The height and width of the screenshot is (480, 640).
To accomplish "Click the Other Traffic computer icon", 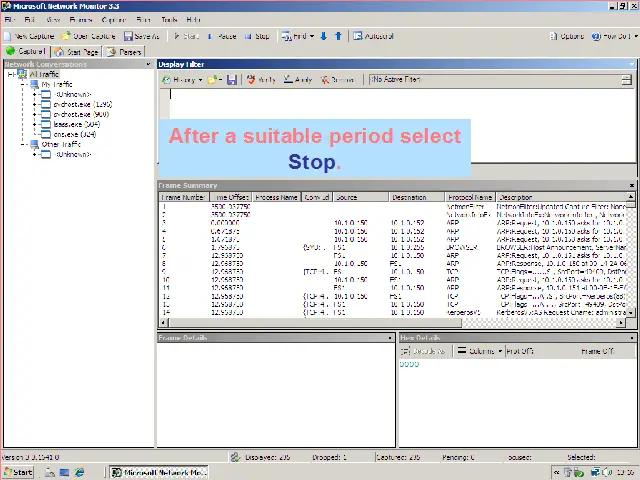I will point(35,144).
